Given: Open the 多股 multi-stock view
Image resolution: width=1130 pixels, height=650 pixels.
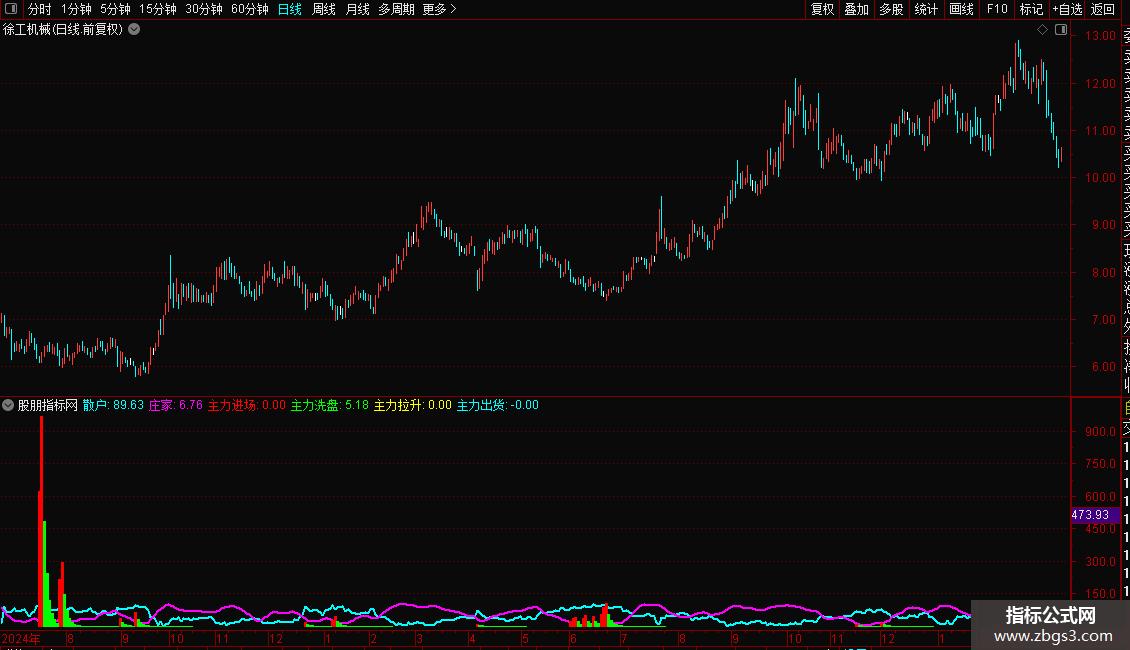Looking at the screenshot, I should (x=891, y=9).
